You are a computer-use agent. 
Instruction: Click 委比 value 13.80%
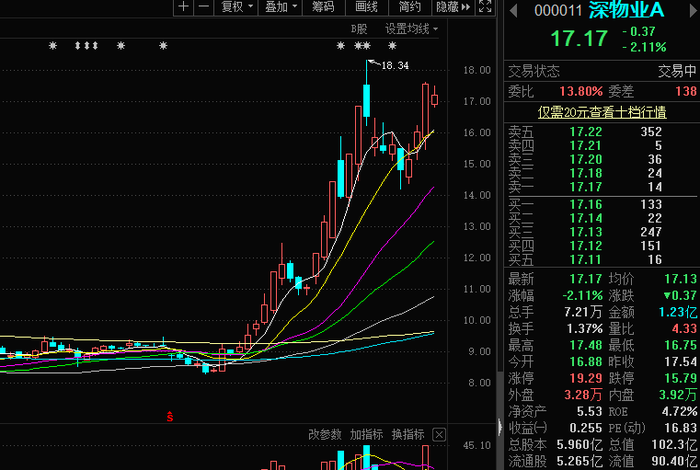[581, 92]
